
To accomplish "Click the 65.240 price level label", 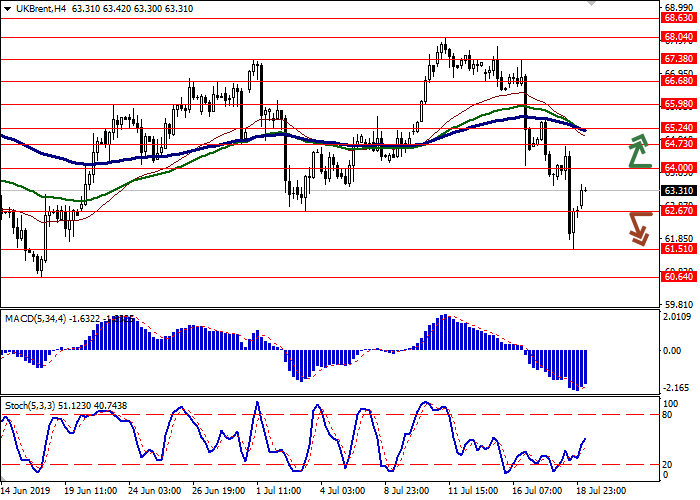I will coord(678,128).
